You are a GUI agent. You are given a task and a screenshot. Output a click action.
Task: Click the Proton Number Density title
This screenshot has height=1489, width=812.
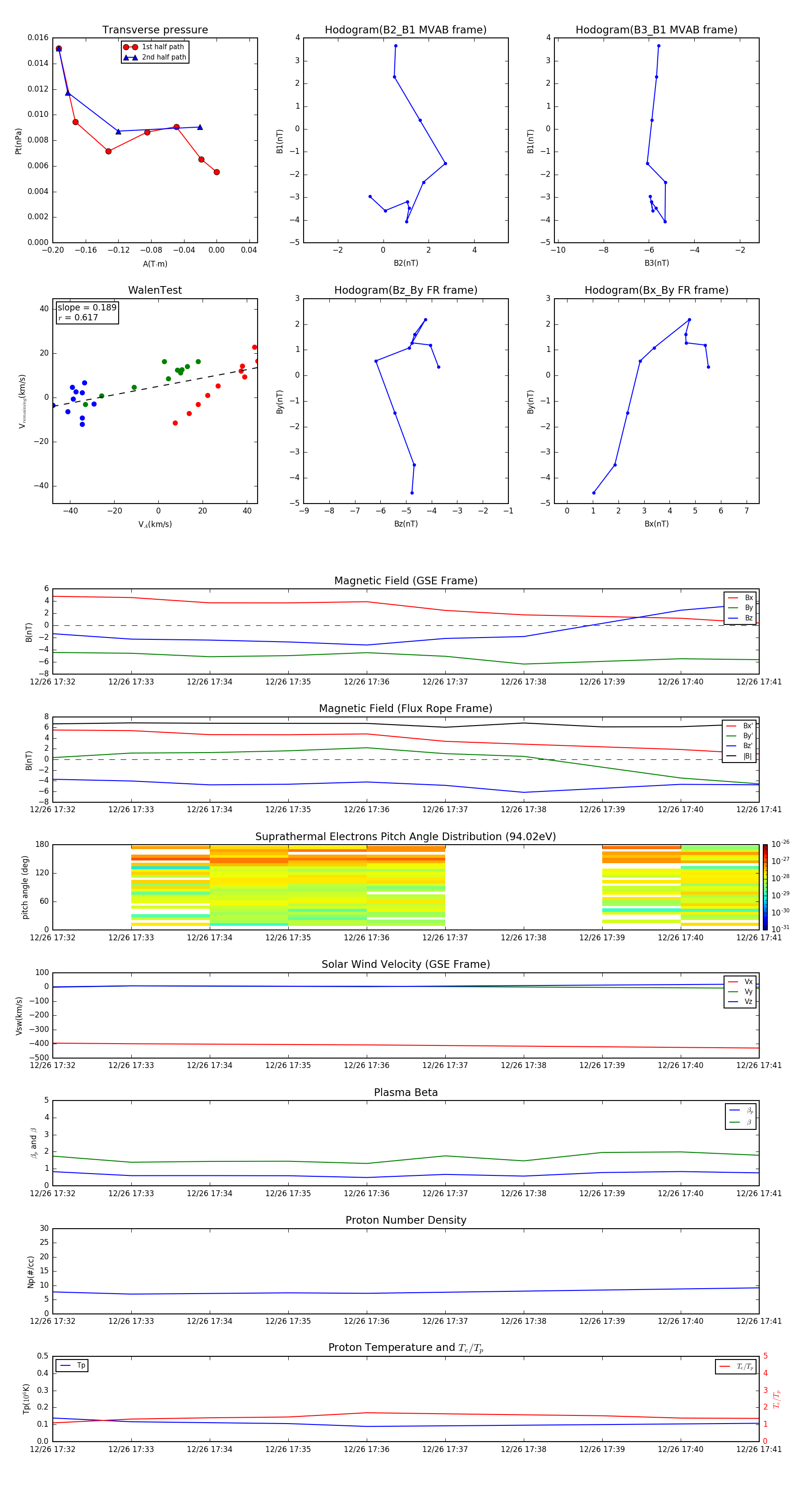click(406, 1220)
